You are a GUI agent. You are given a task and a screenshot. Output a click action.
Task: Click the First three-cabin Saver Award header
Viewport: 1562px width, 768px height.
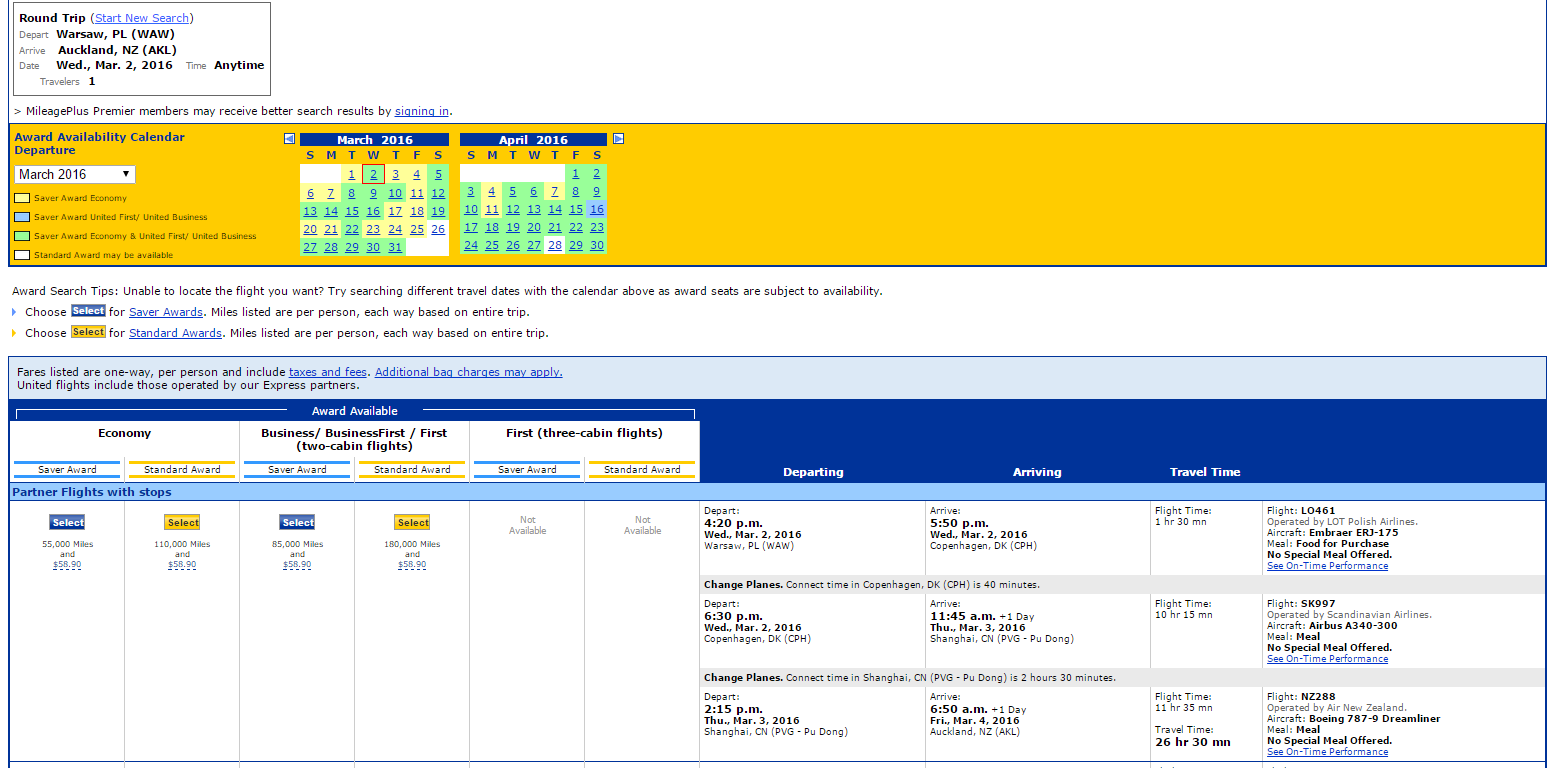point(527,469)
